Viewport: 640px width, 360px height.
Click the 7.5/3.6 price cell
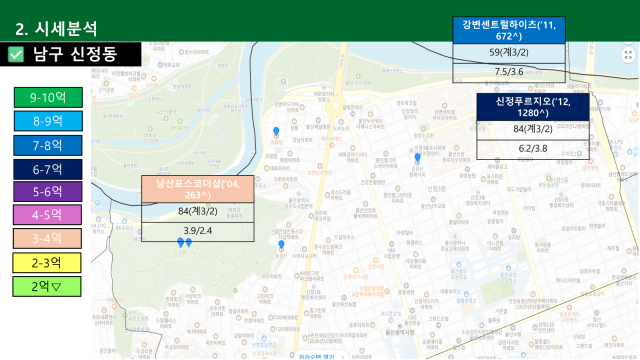(x=509, y=72)
